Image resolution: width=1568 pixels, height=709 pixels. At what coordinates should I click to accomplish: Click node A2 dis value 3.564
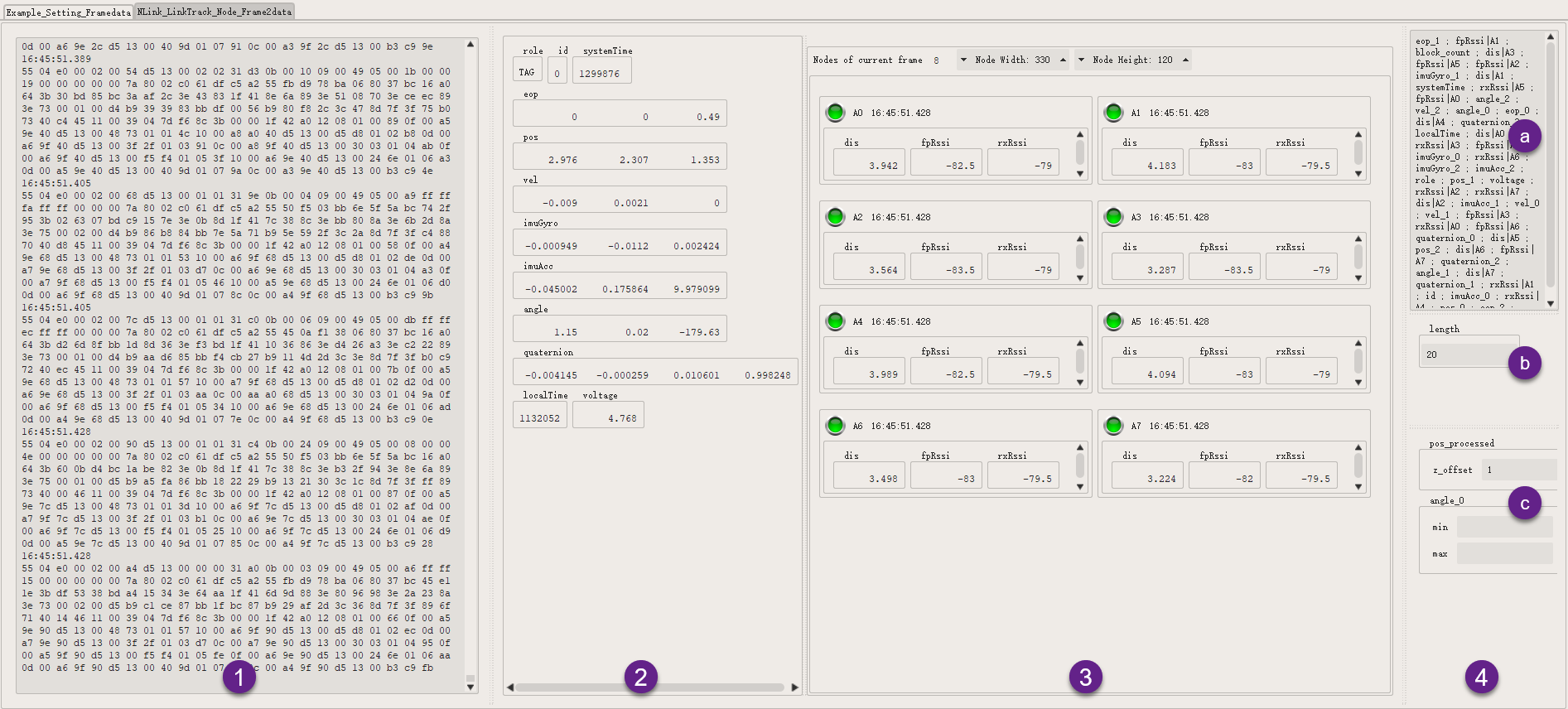(869, 268)
